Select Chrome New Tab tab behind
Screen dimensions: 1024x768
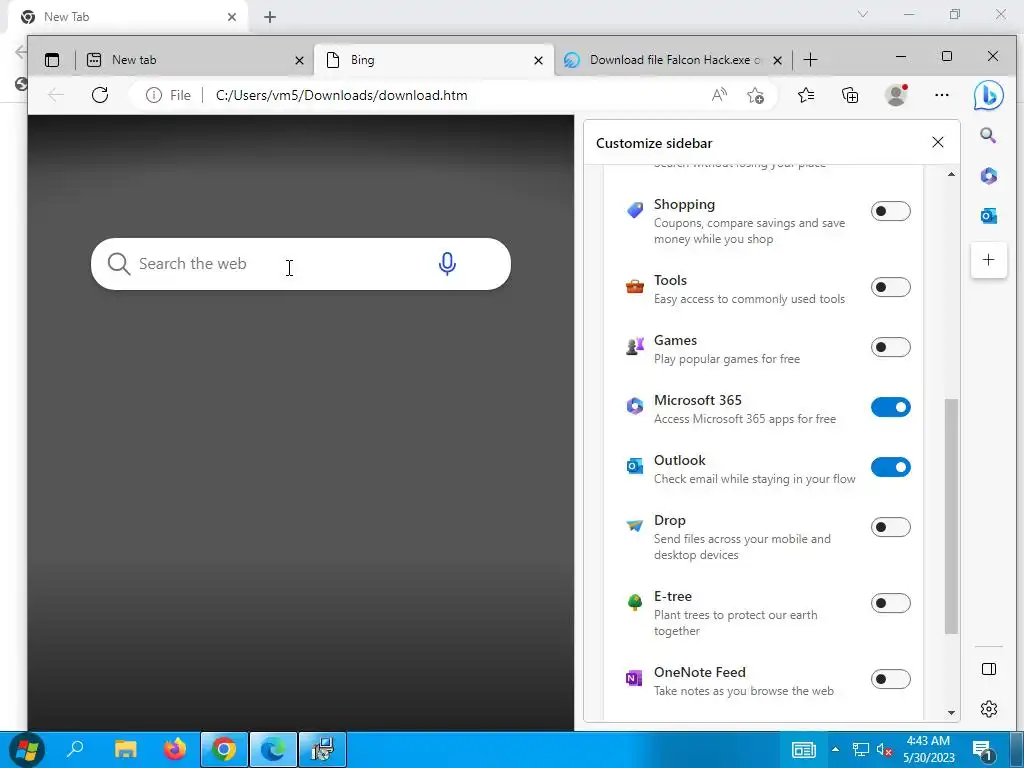point(127,17)
